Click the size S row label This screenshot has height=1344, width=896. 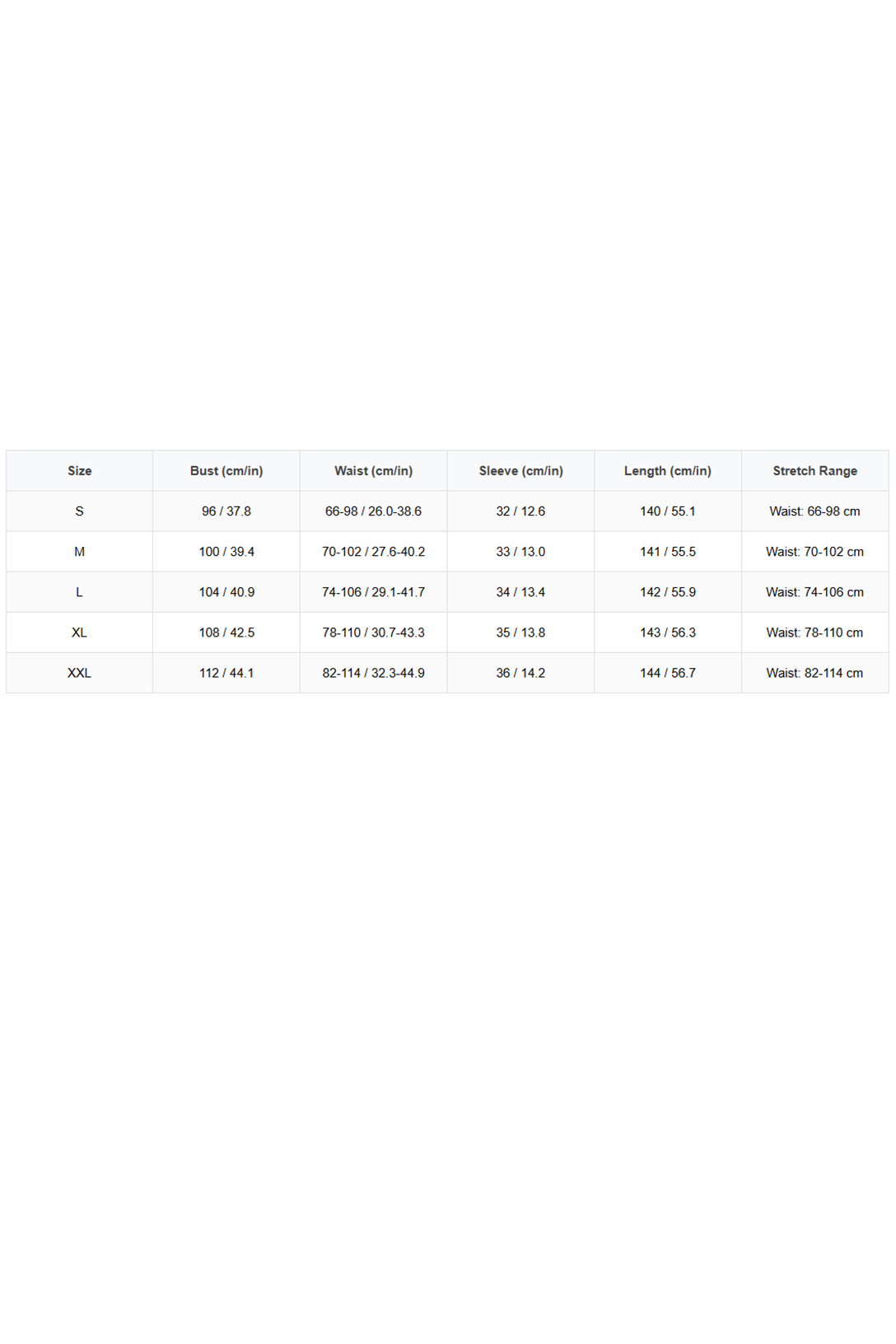(79, 511)
